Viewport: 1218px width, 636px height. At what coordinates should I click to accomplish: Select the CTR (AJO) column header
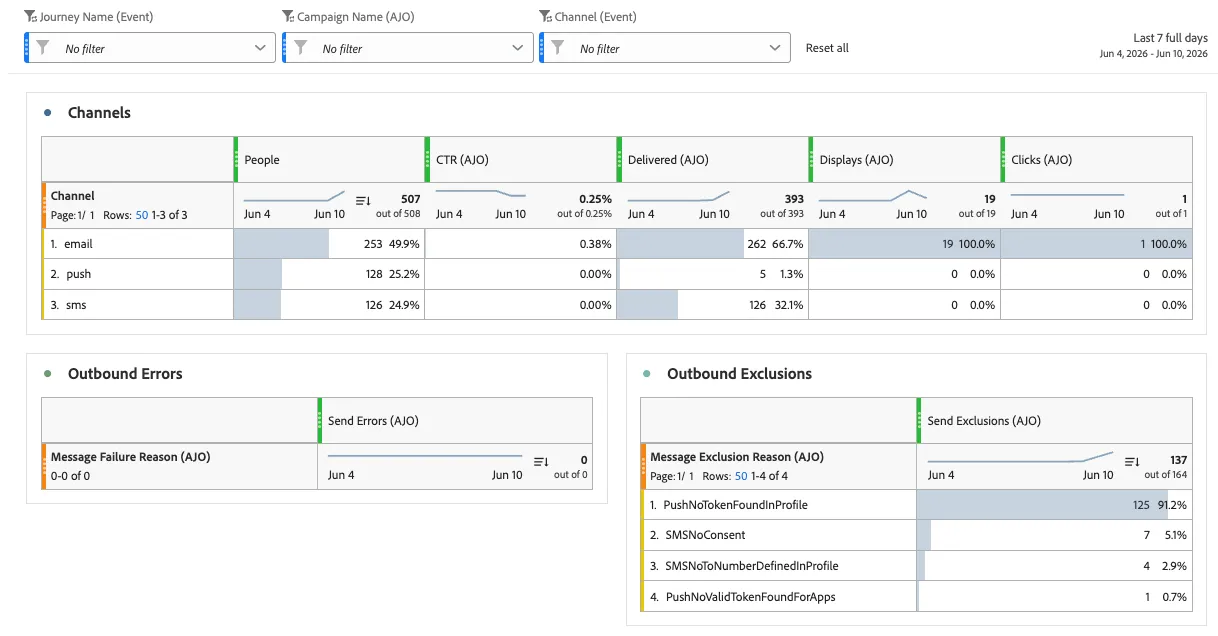(x=520, y=160)
